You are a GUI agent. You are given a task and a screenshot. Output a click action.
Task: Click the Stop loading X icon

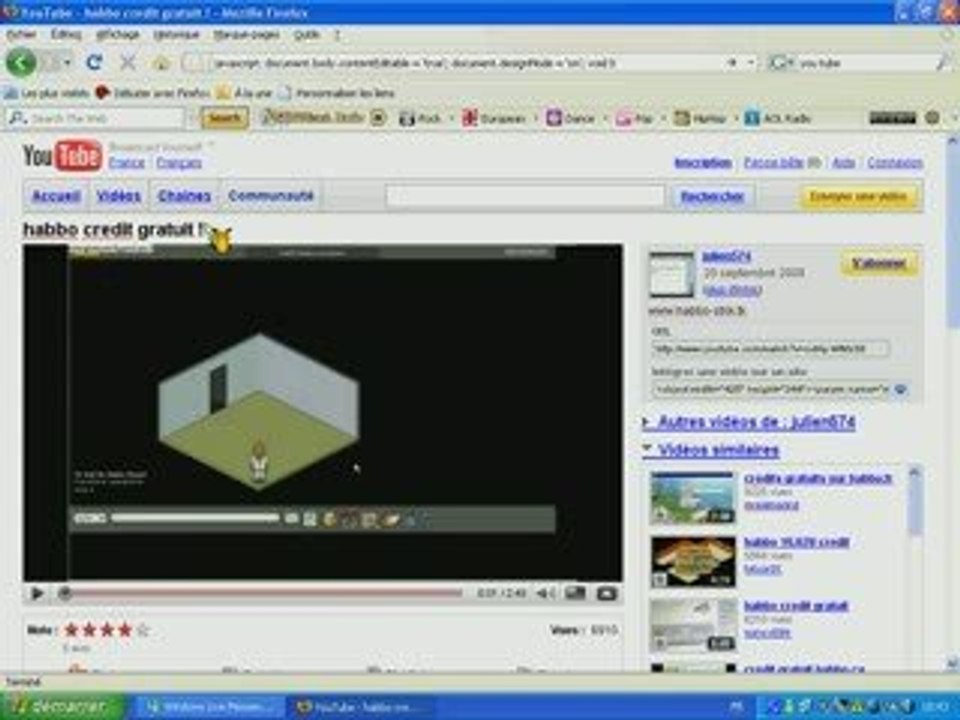127,62
